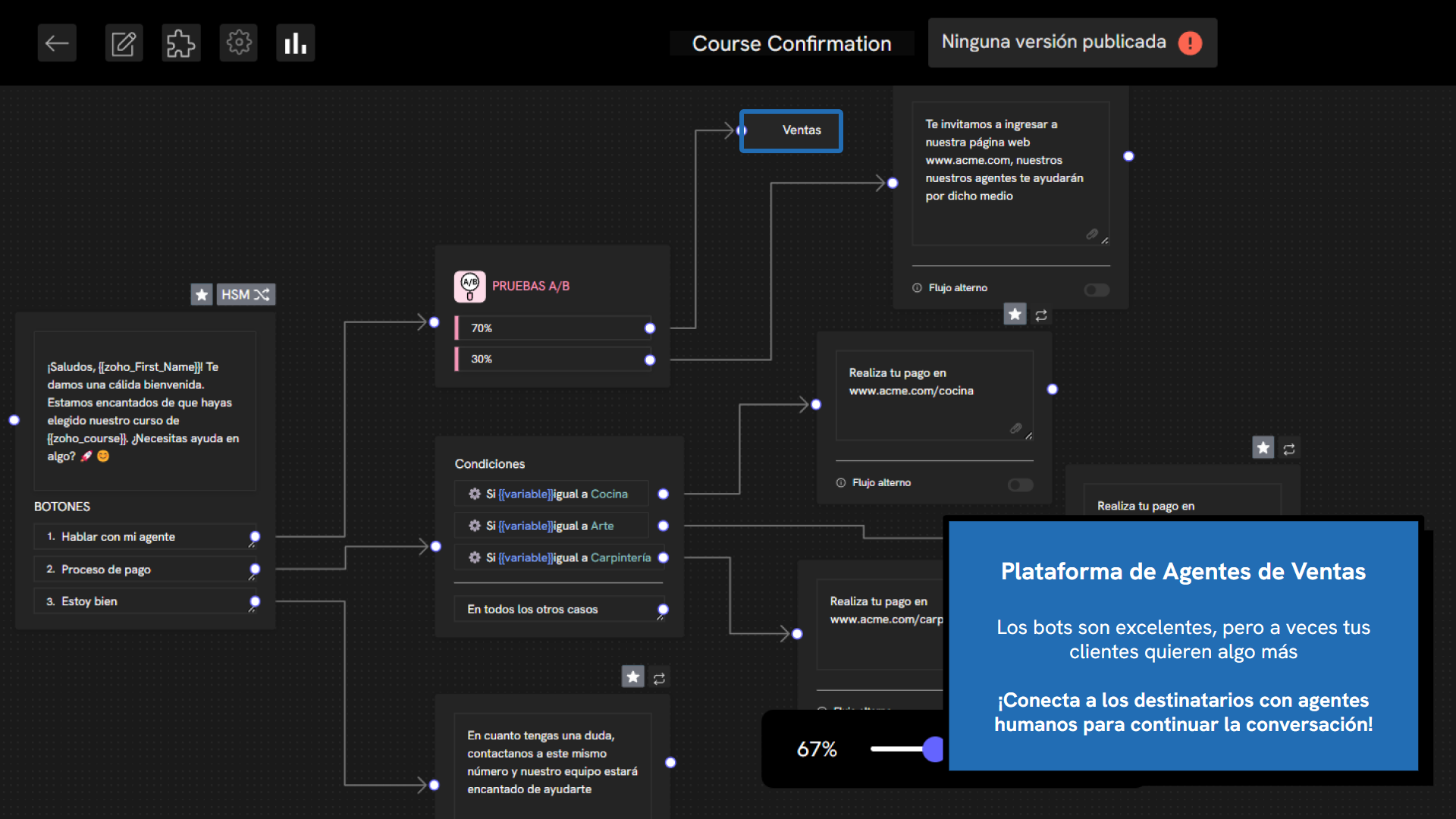Click the star icon beside HSM label
The height and width of the screenshot is (819, 1456).
point(202,294)
